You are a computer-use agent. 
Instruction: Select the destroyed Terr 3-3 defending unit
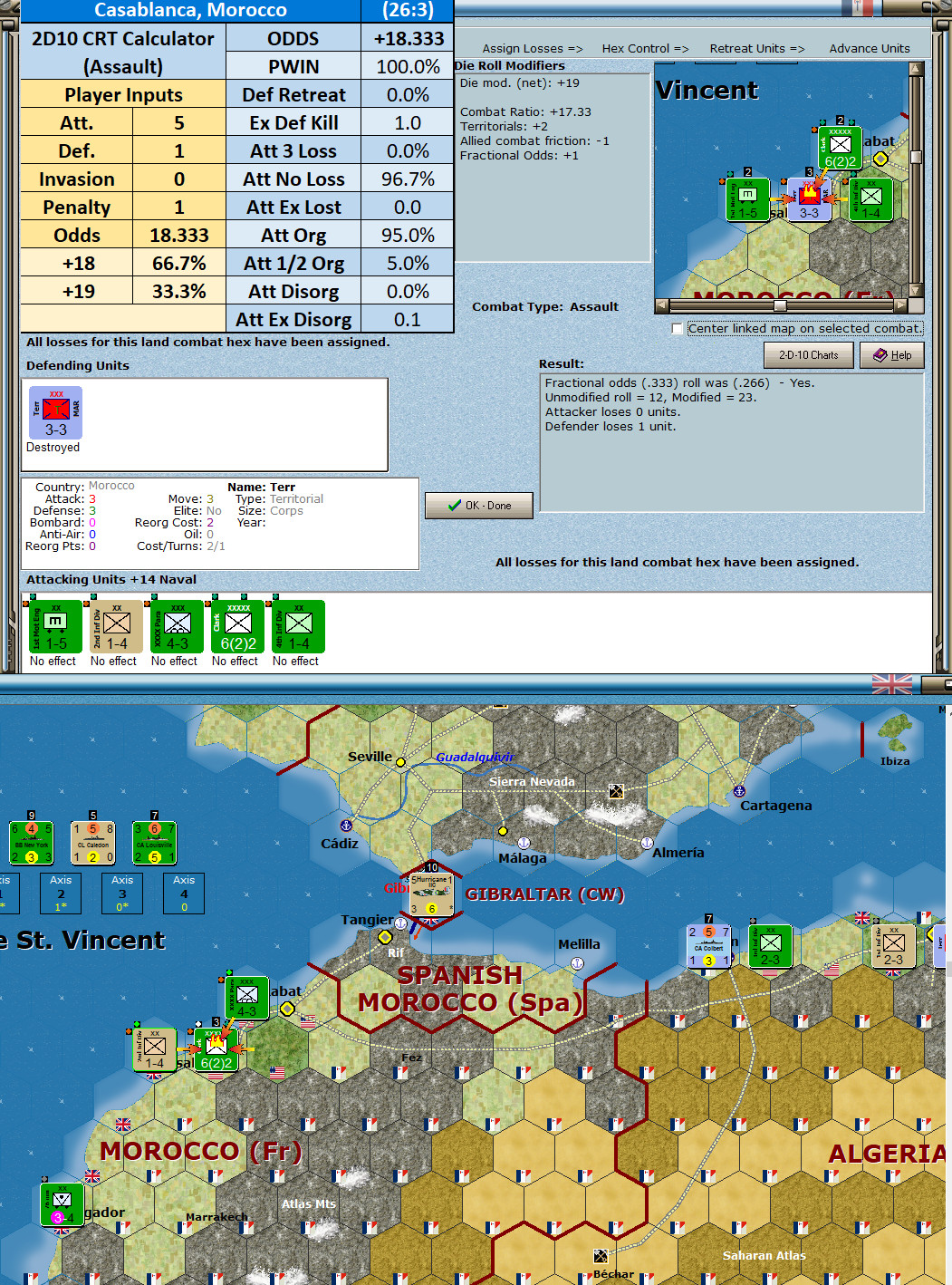[x=56, y=413]
